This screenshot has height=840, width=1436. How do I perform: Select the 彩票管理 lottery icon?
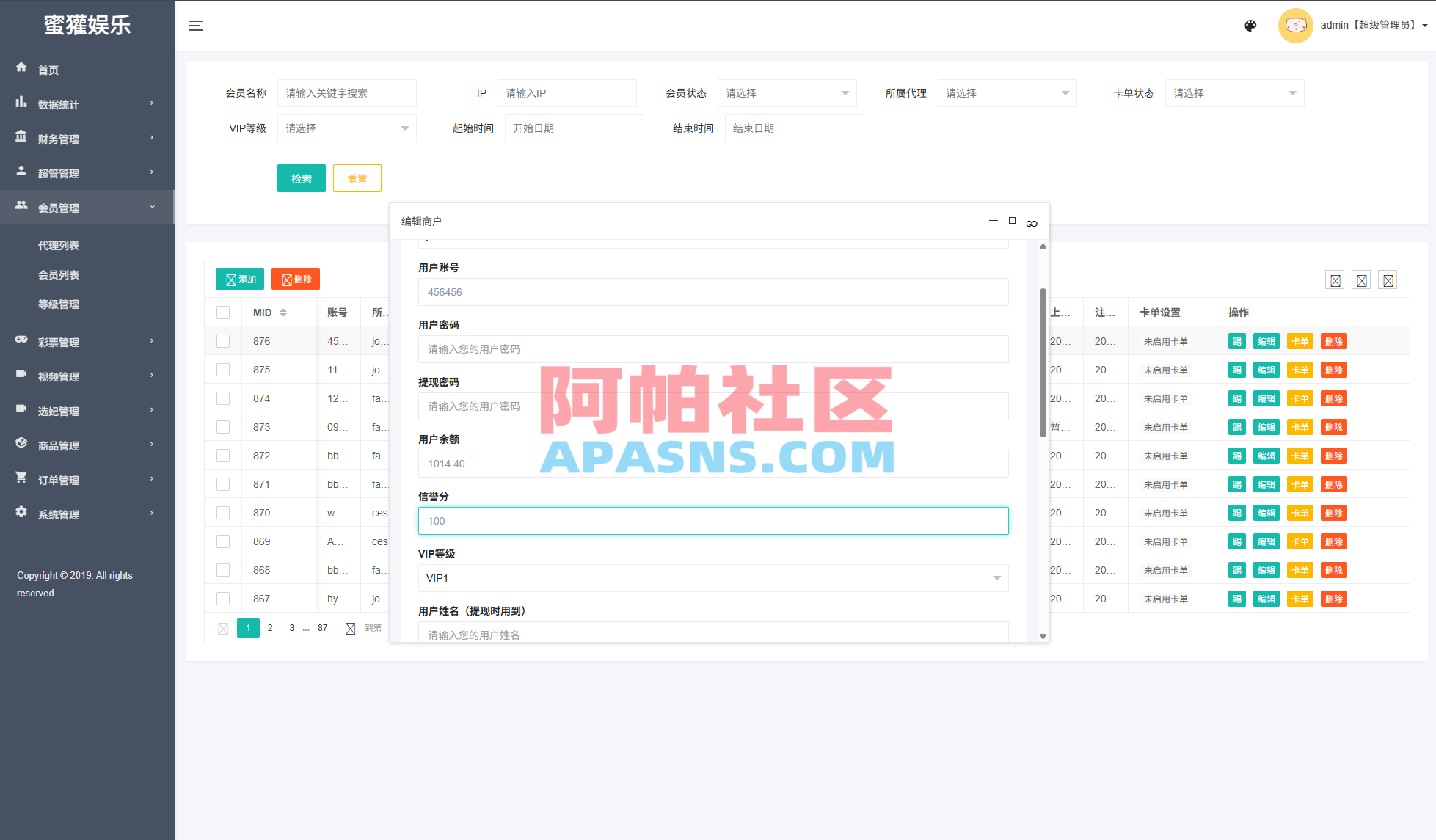click(x=21, y=341)
